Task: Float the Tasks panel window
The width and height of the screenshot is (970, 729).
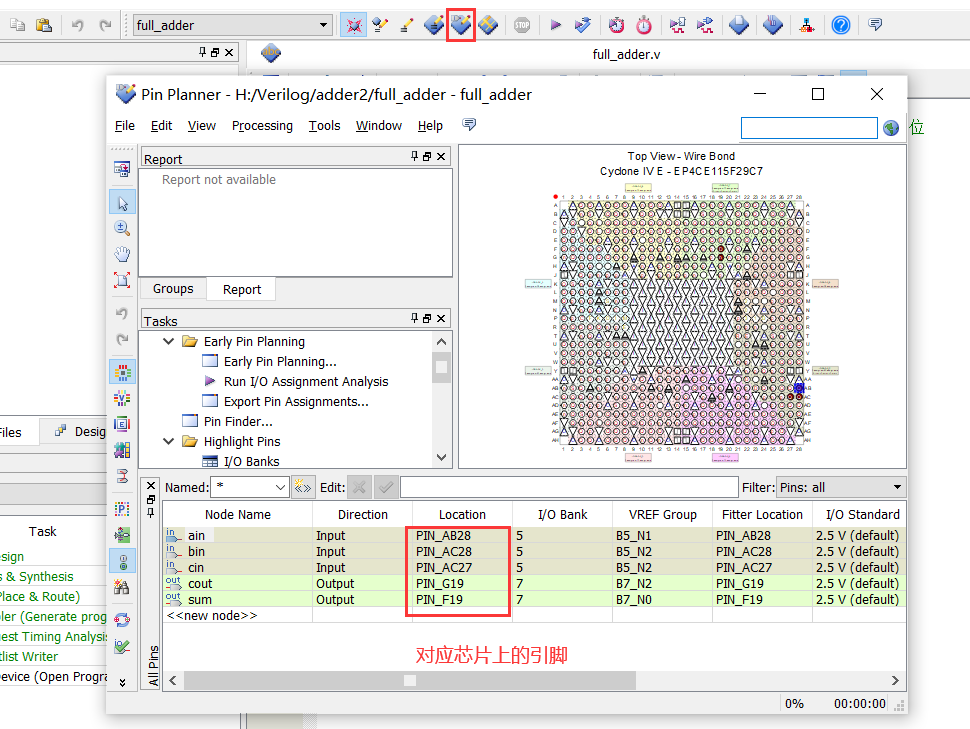Action: pyautogui.click(x=427, y=318)
